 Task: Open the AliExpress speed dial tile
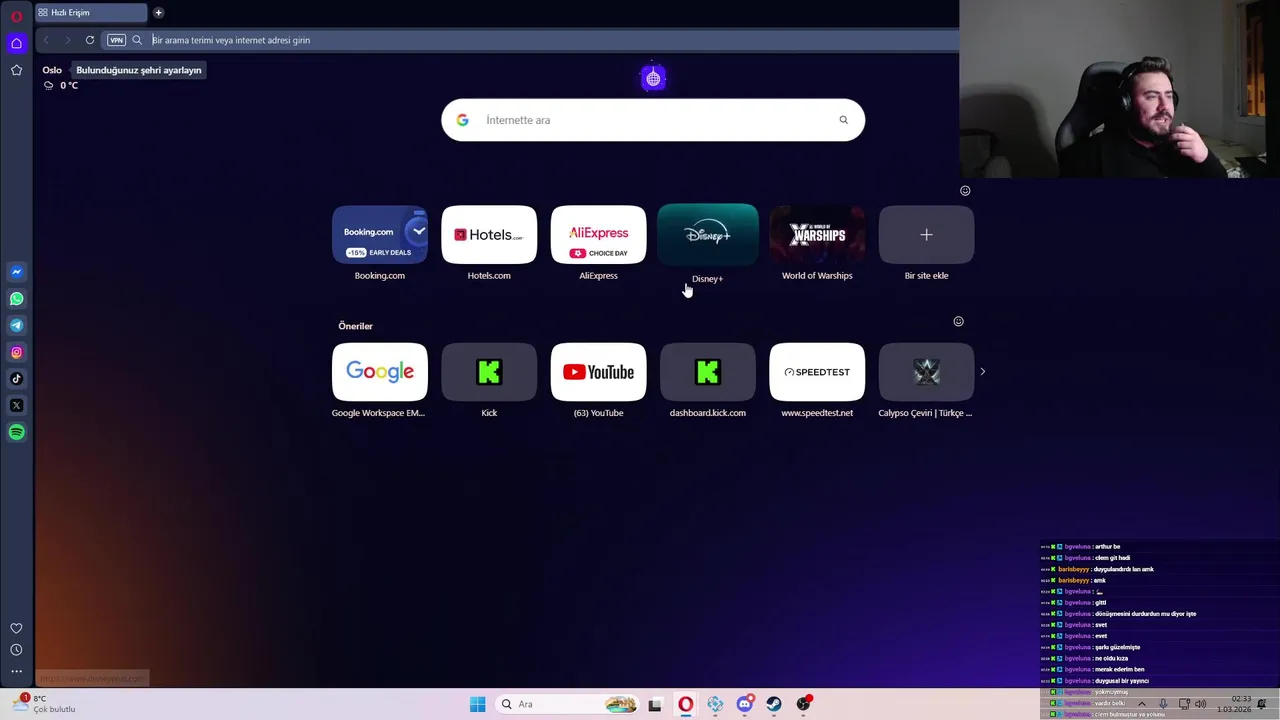[598, 235]
